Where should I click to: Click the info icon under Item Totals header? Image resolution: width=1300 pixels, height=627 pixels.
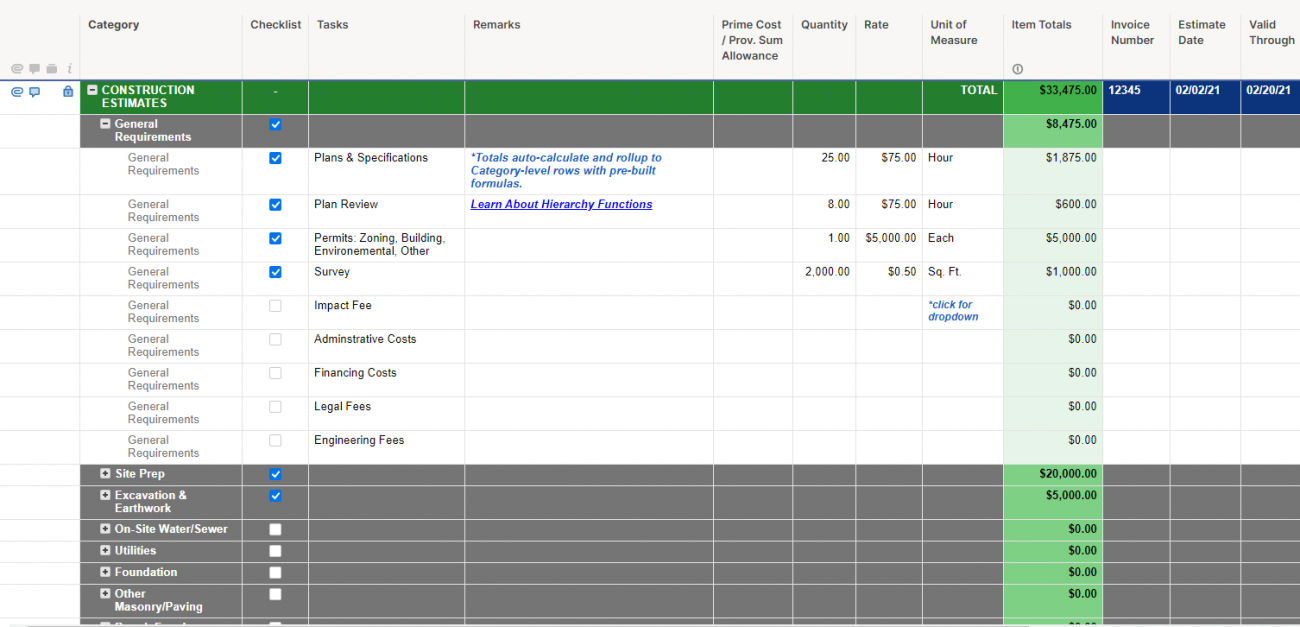(1017, 68)
